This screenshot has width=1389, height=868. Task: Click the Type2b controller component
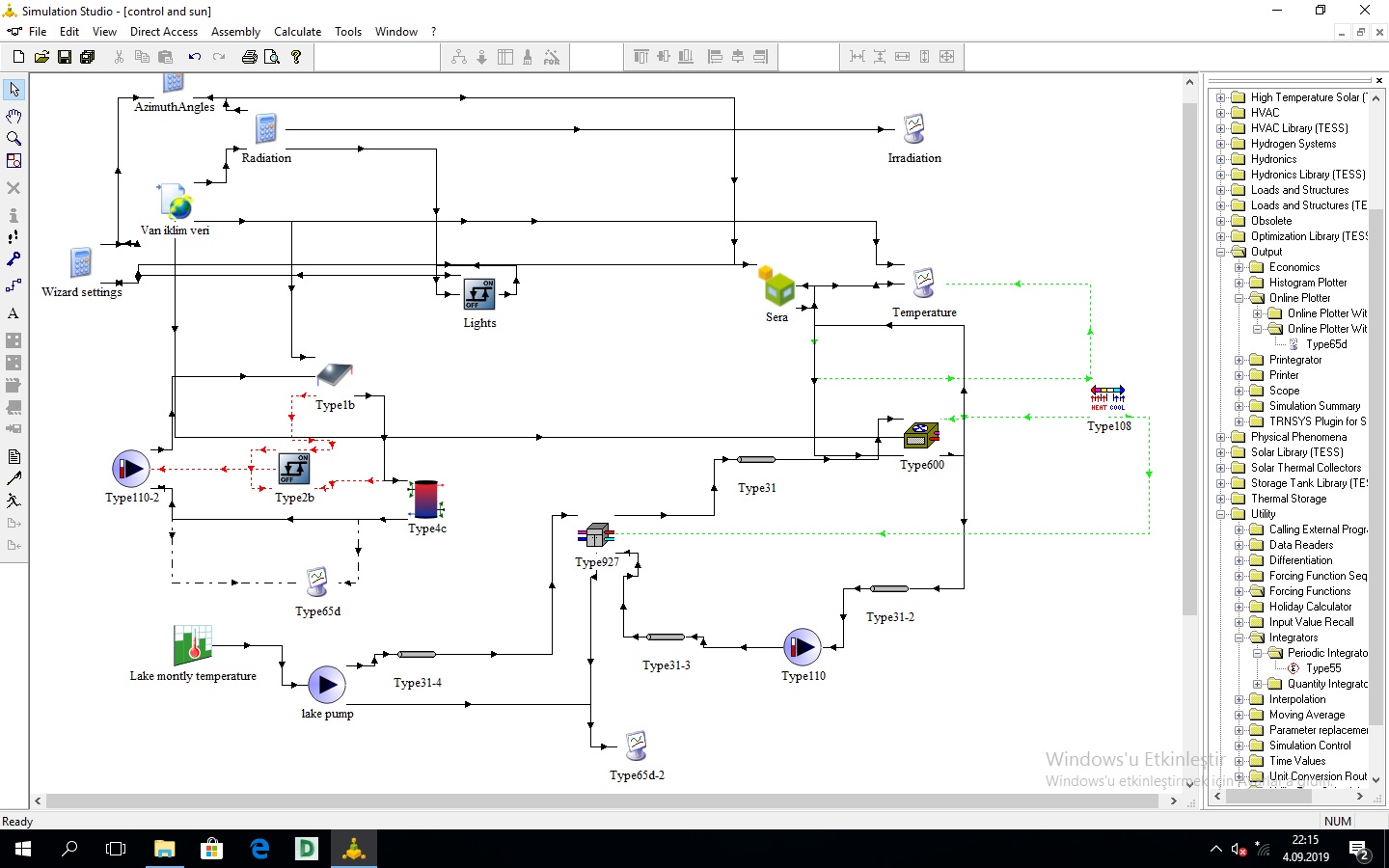point(294,469)
